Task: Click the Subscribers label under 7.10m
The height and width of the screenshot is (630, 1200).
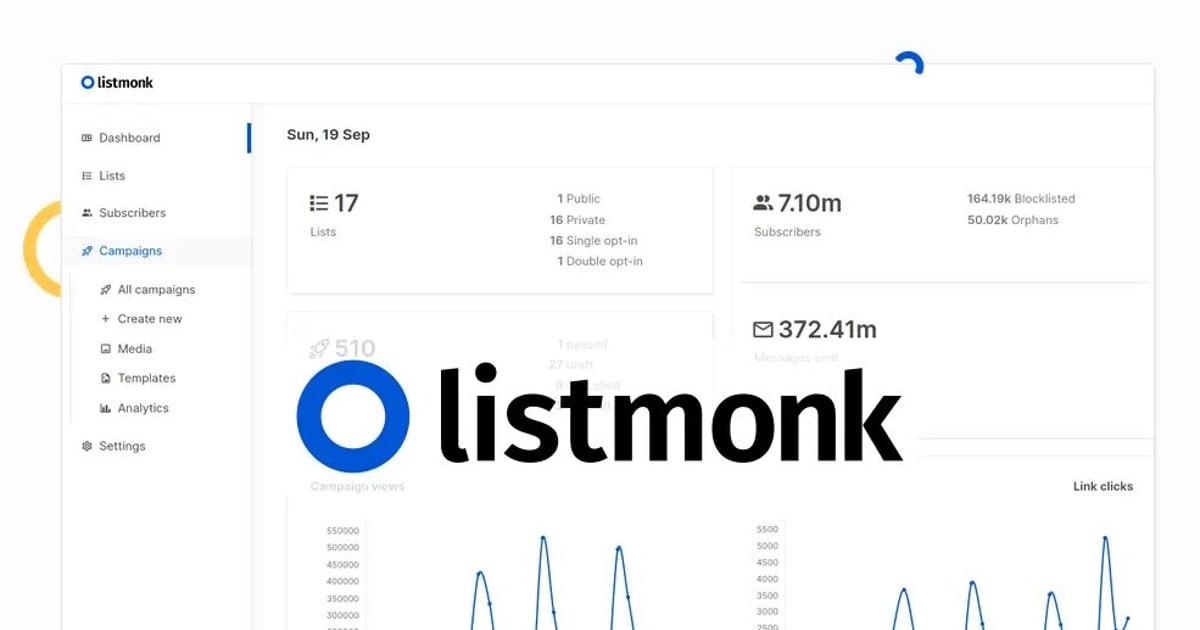Action: click(787, 232)
